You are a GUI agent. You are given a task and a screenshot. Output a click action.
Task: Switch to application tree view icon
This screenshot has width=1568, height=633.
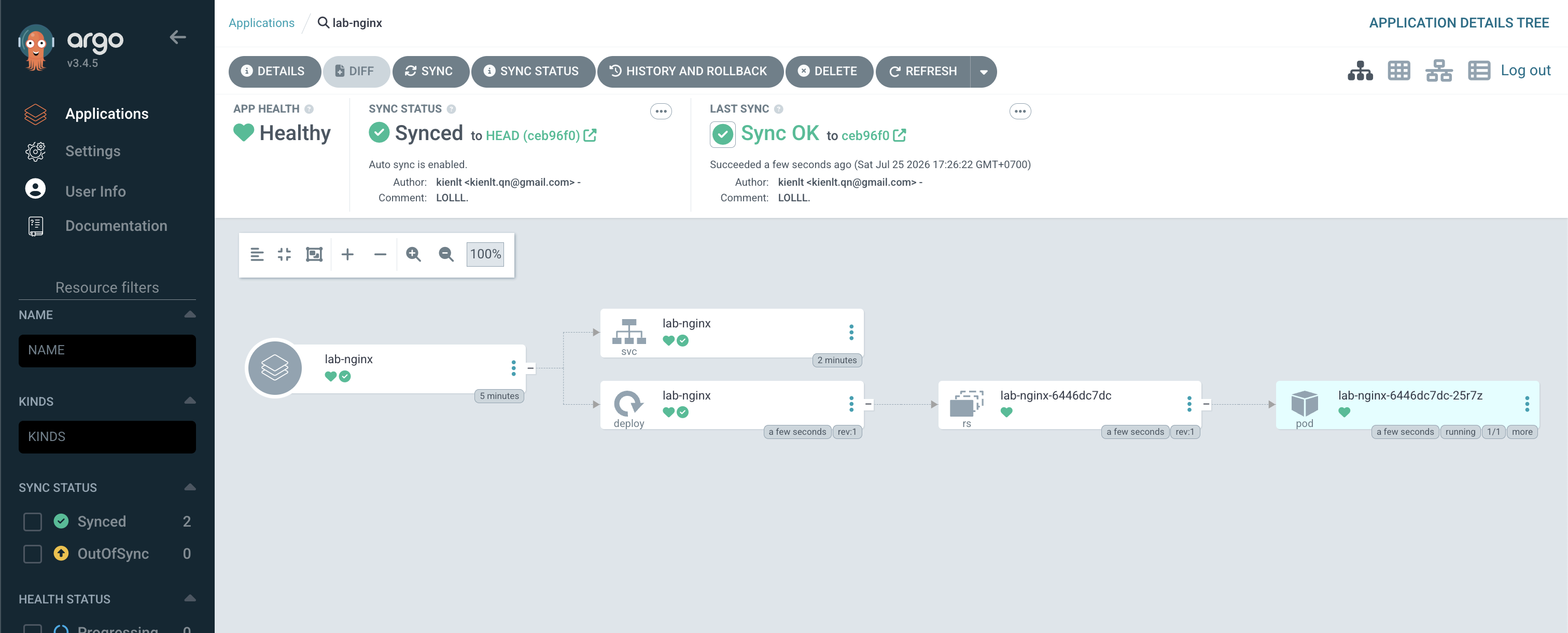pos(1360,71)
